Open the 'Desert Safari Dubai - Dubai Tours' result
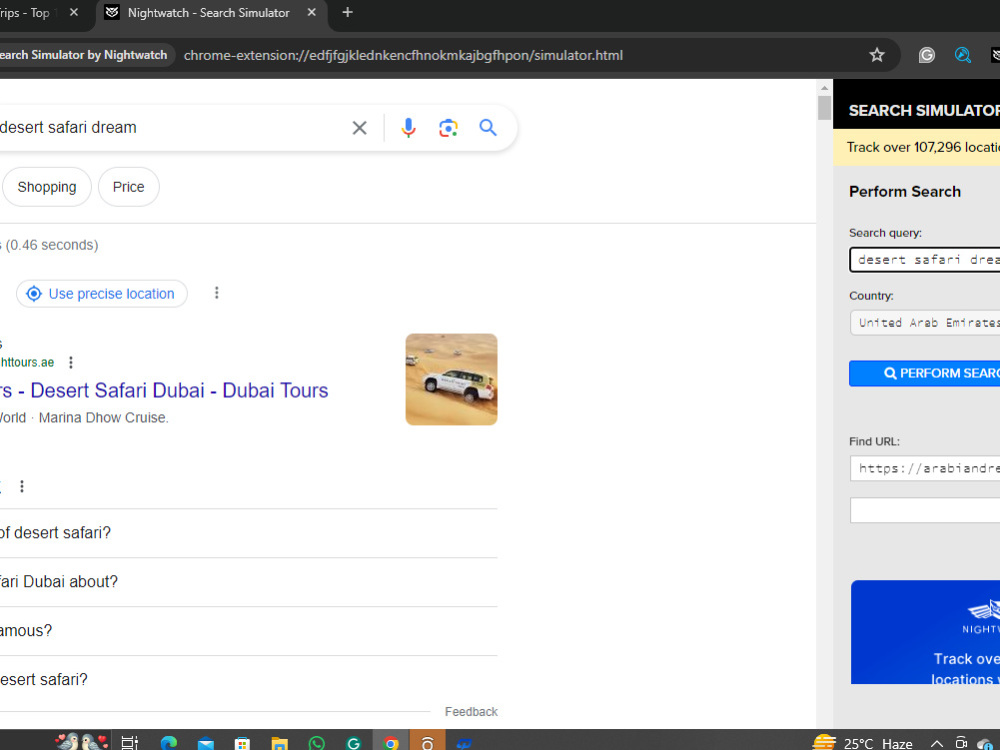Image resolution: width=1000 pixels, height=750 pixels. click(164, 390)
